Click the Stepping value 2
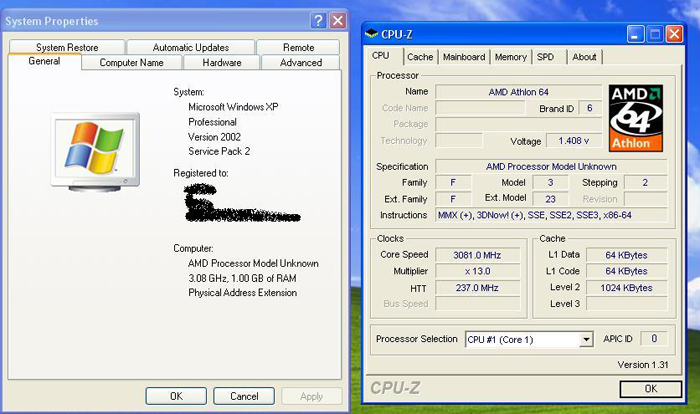700x414 pixels. point(645,182)
